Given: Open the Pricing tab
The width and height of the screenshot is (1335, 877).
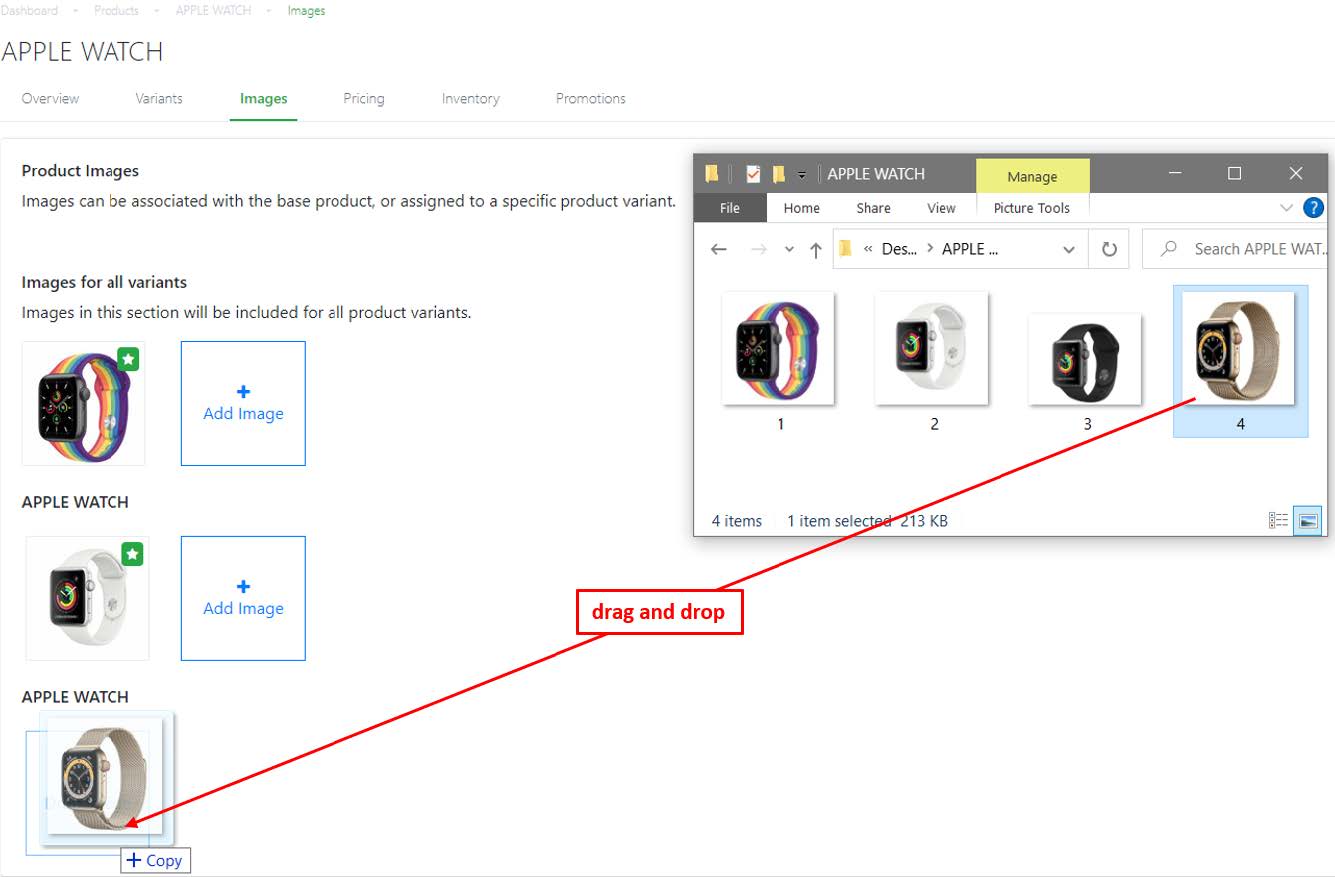Looking at the screenshot, I should (x=364, y=99).
